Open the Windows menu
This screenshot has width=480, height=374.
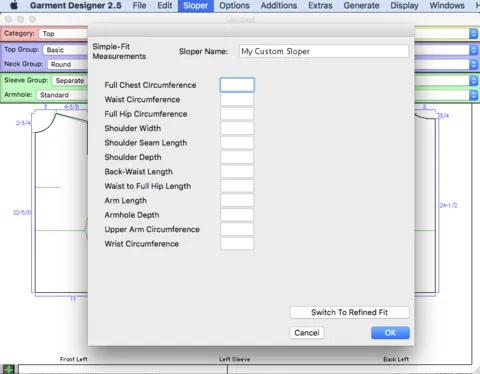(447, 5)
